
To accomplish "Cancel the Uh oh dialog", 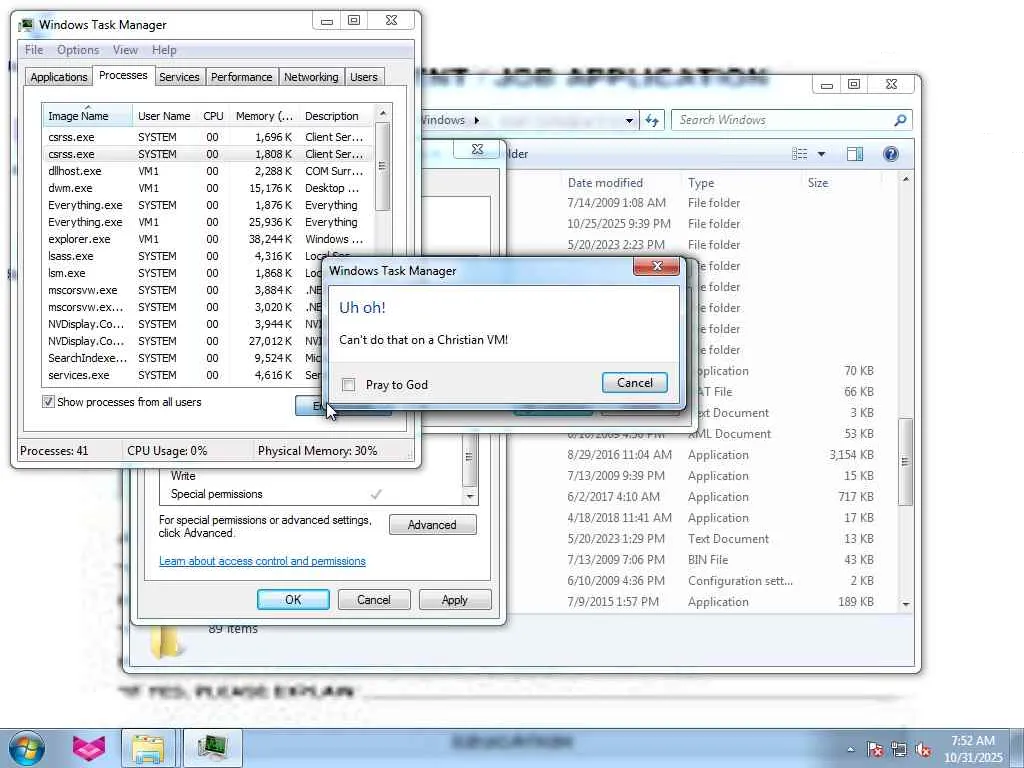I will click(x=635, y=383).
